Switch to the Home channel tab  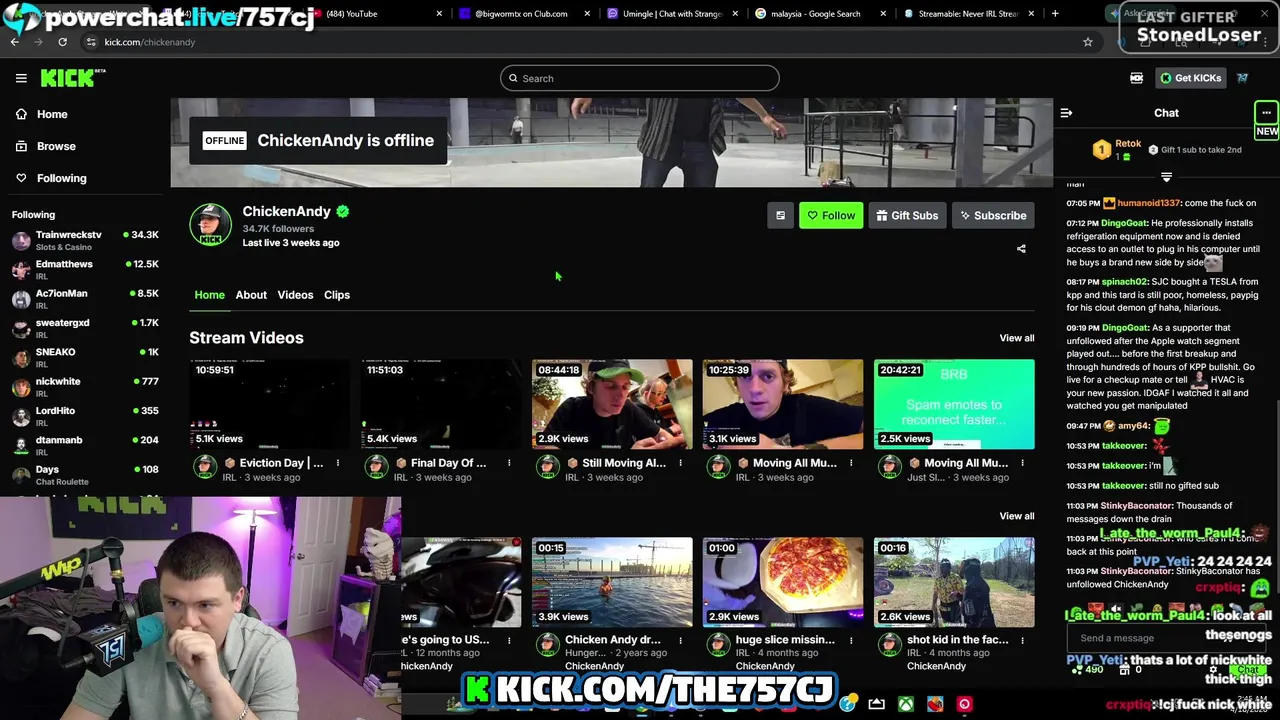point(209,295)
